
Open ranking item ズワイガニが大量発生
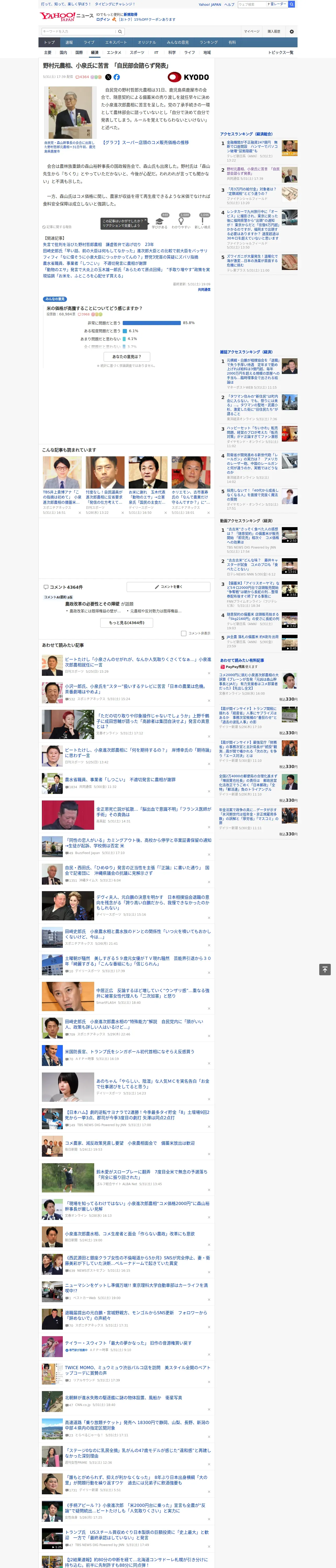click(x=253, y=261)
